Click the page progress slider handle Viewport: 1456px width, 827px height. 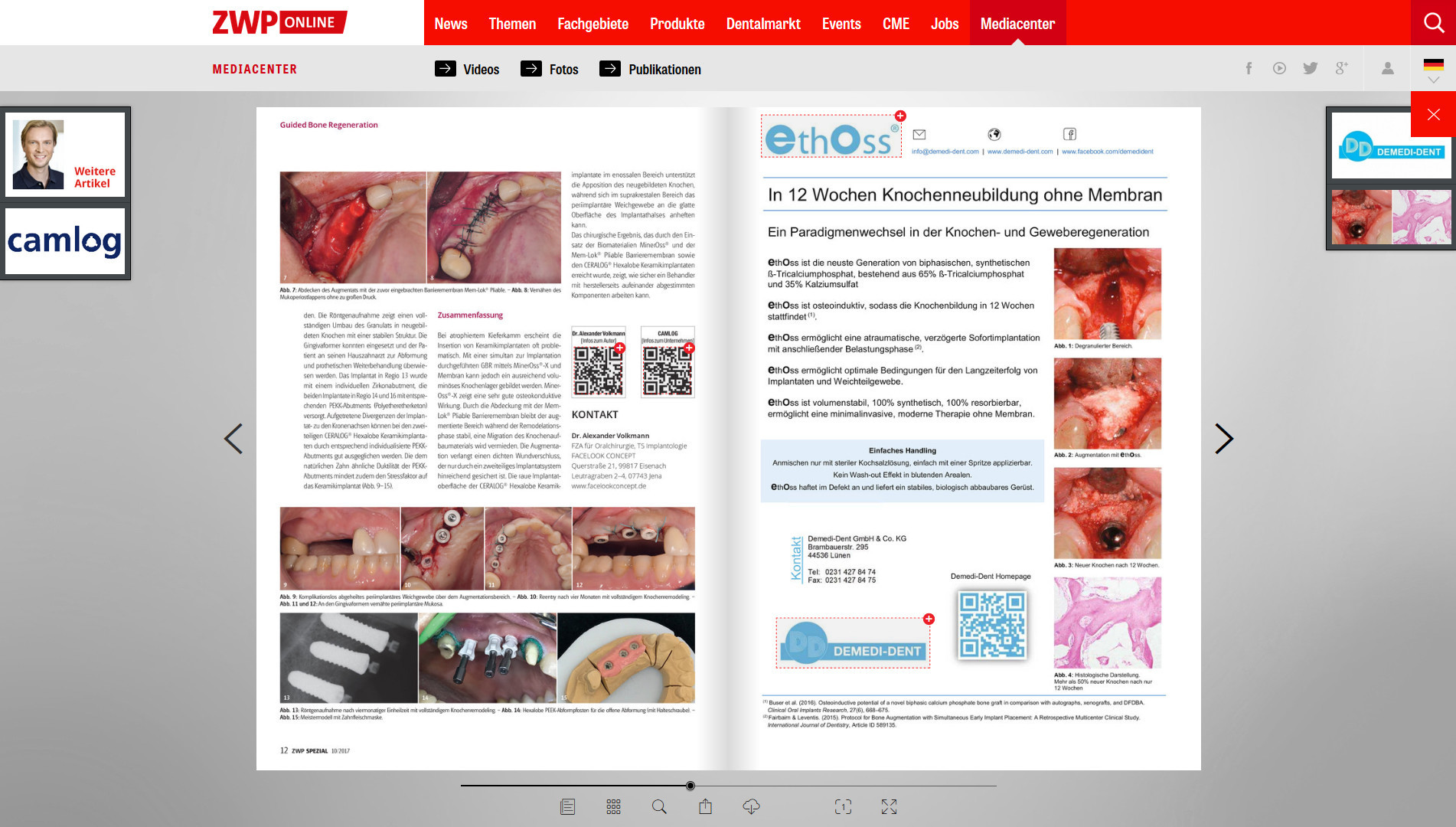pyautogui.click(x=690, y=786)
